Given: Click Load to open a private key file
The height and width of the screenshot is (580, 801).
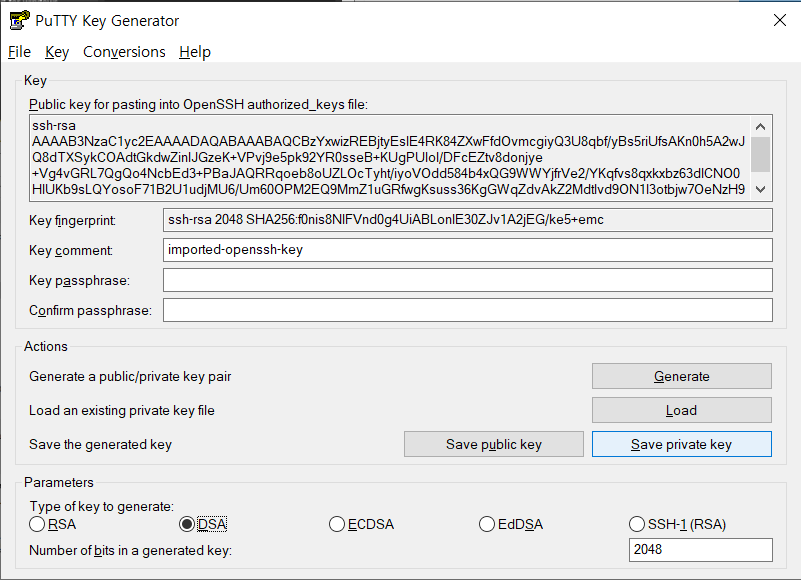Looking at the screenshot, I should (x=681, y=410).
